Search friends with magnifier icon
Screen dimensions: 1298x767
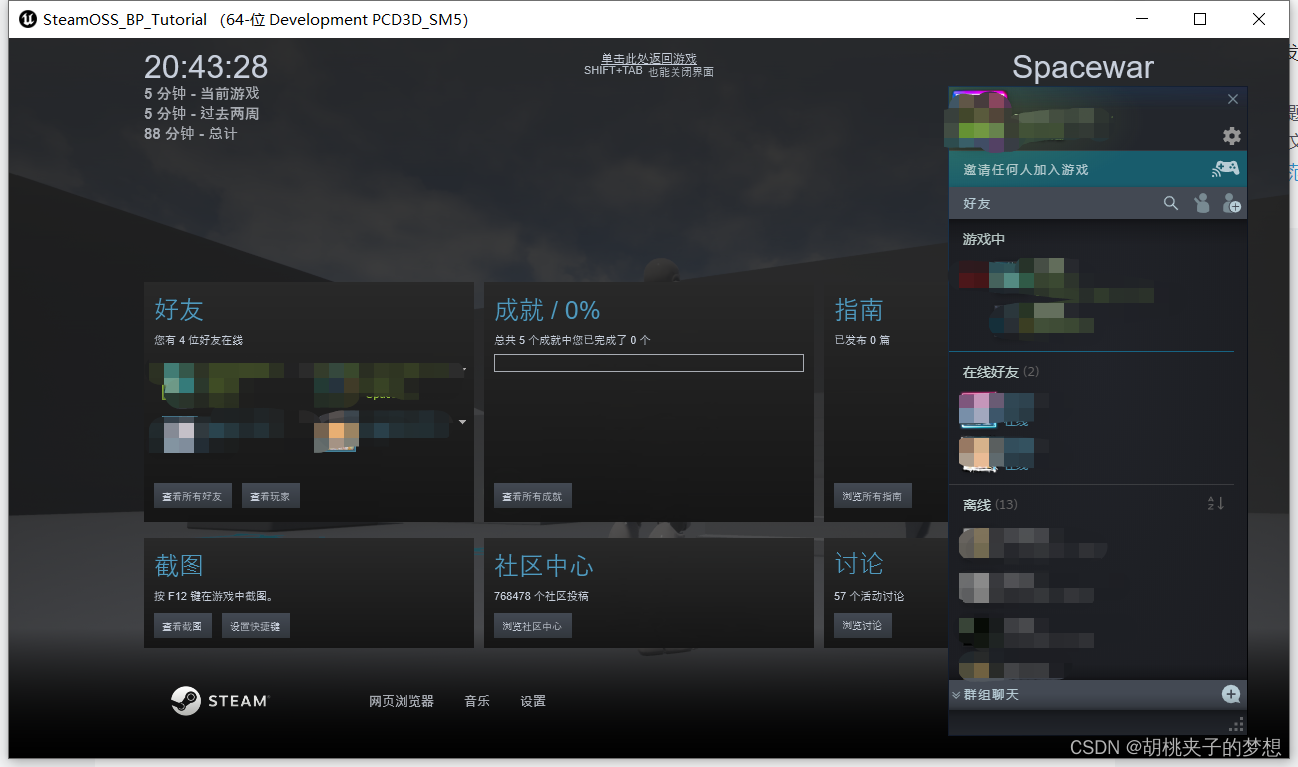point(1171,203)
